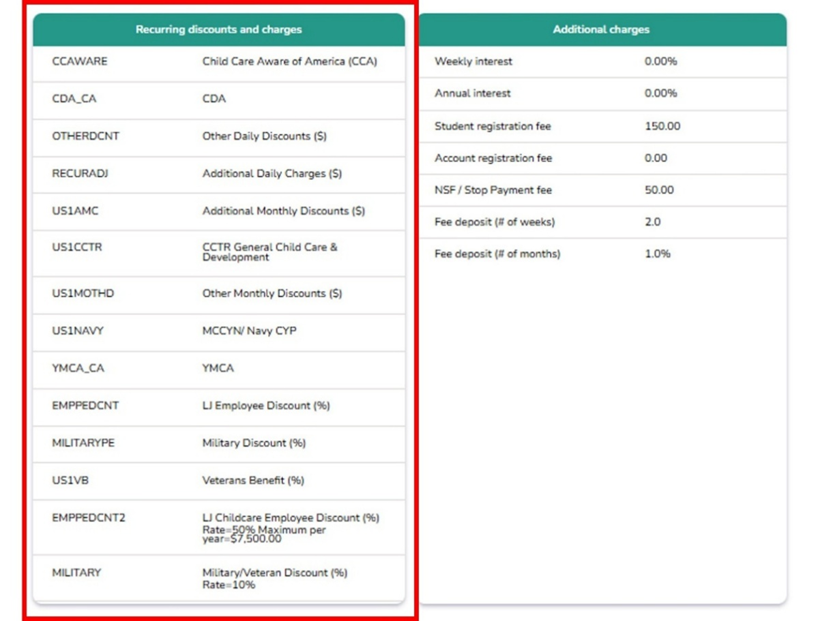Select the OTHERDCNT code

[86, 137]
